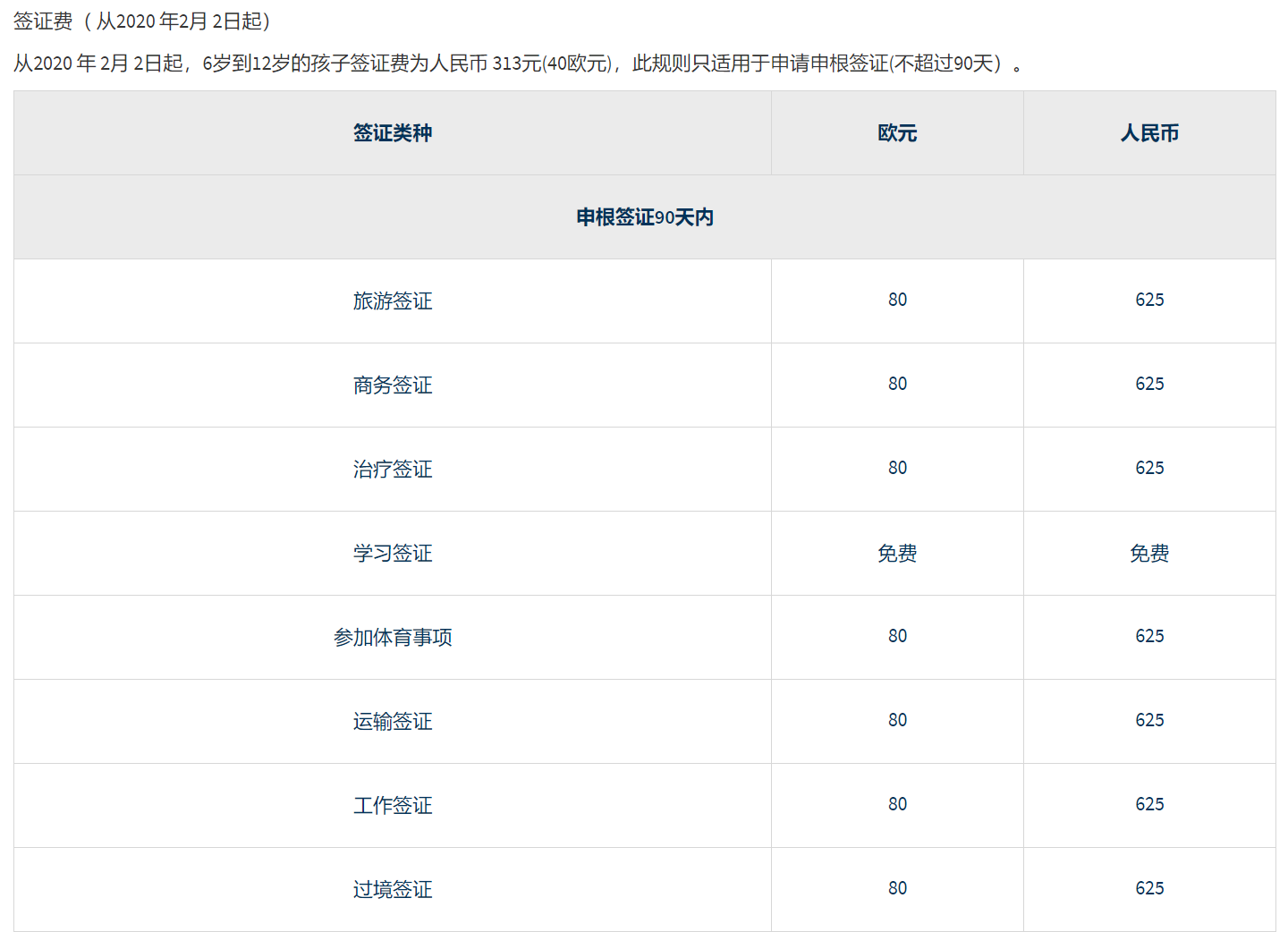The height and width of the screenshot is (932, 1288).
Task: Click the 625 RMB value for 旅游签证
Action: tap(1149, 300)
